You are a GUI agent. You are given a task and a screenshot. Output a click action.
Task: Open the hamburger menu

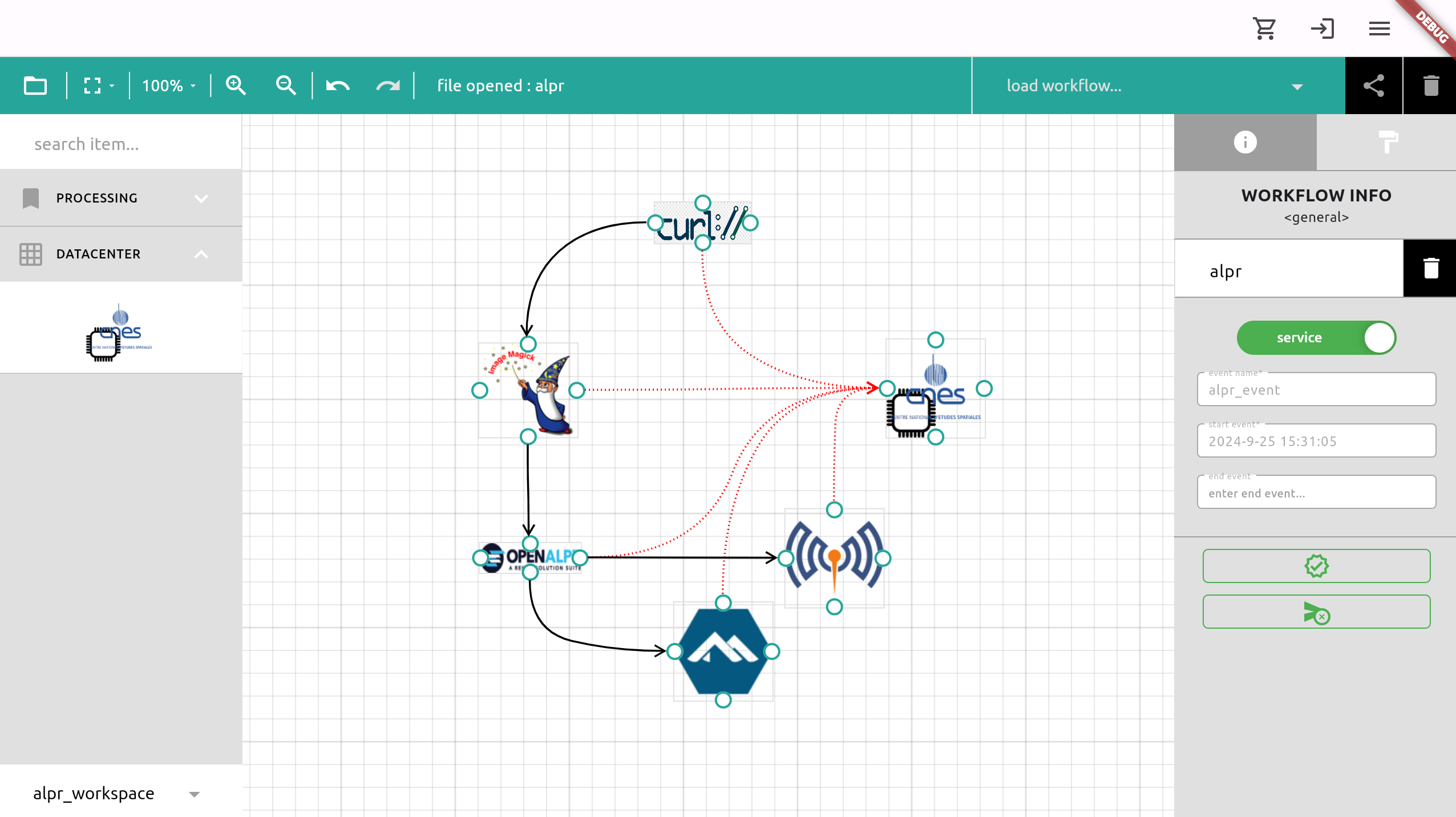click(x=1379, y=29)
